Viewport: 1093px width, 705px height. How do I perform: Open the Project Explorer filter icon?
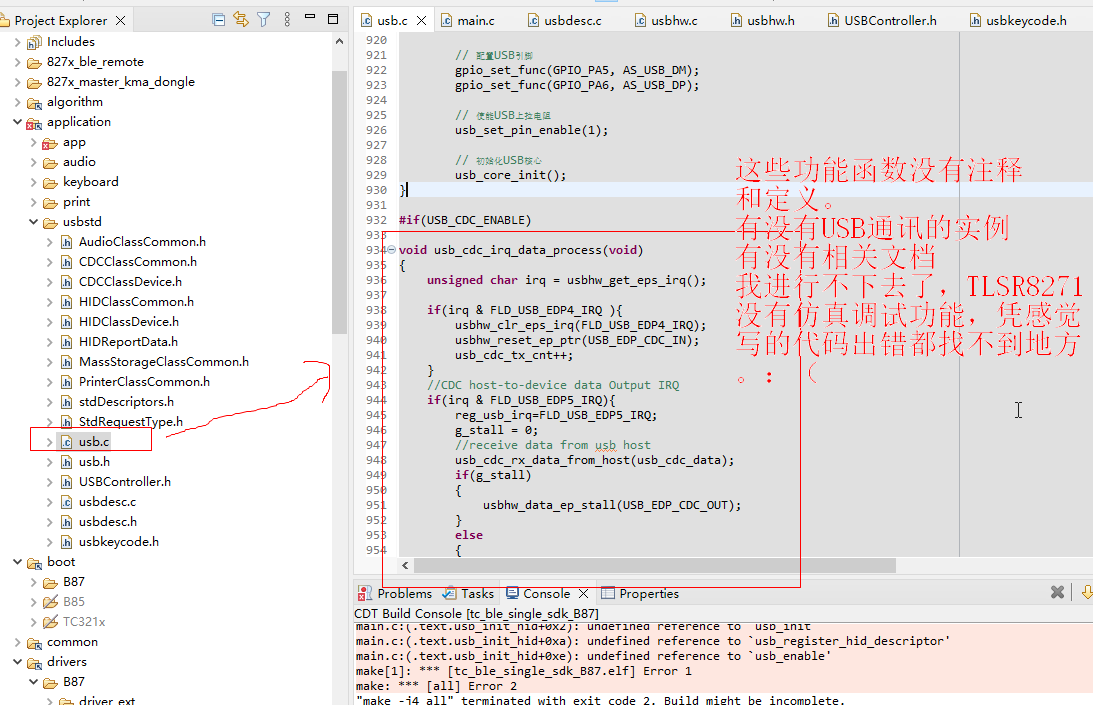click(x=263, y=20)
